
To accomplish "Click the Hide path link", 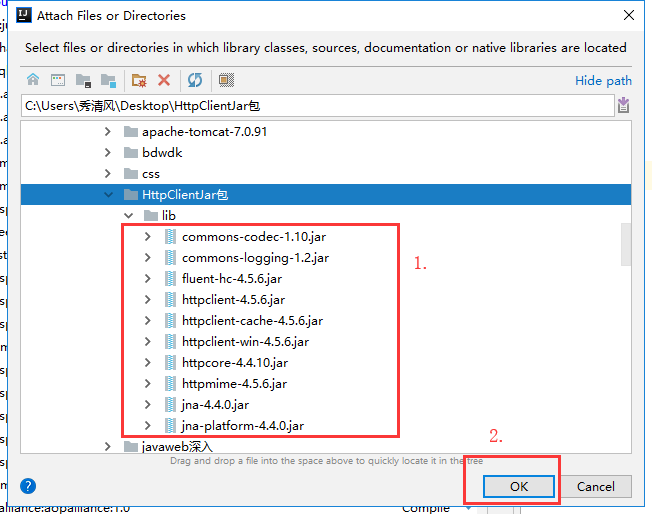I will click(x=603, y=80).
